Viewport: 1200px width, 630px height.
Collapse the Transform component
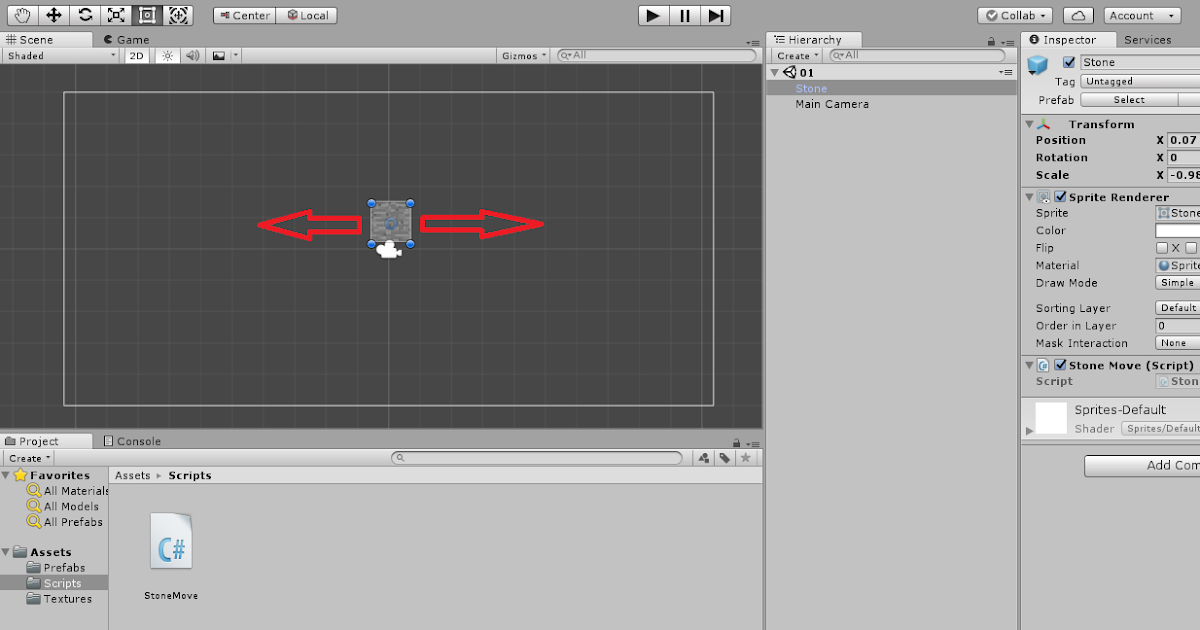click(x=1029, y=123)
